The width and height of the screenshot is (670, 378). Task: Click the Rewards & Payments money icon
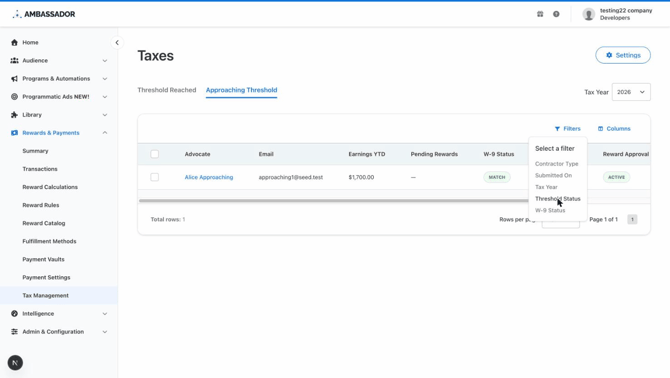15,133
